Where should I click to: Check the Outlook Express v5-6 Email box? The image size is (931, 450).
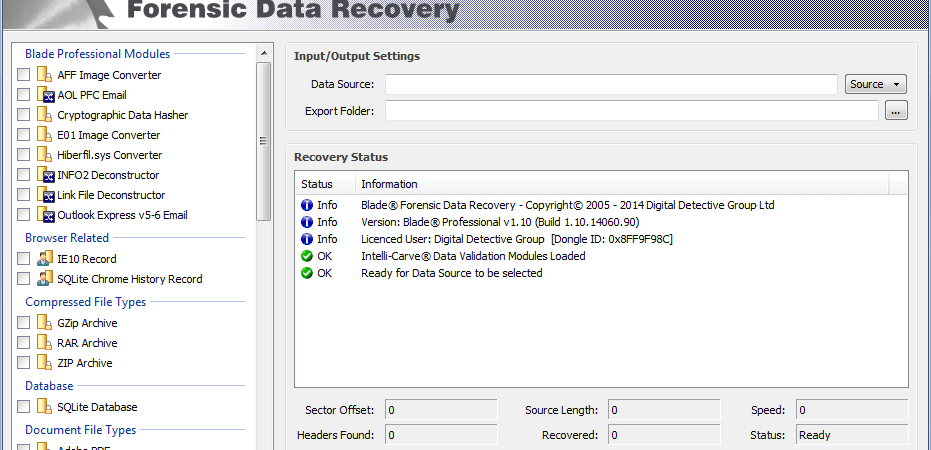[x=23, y=215]
